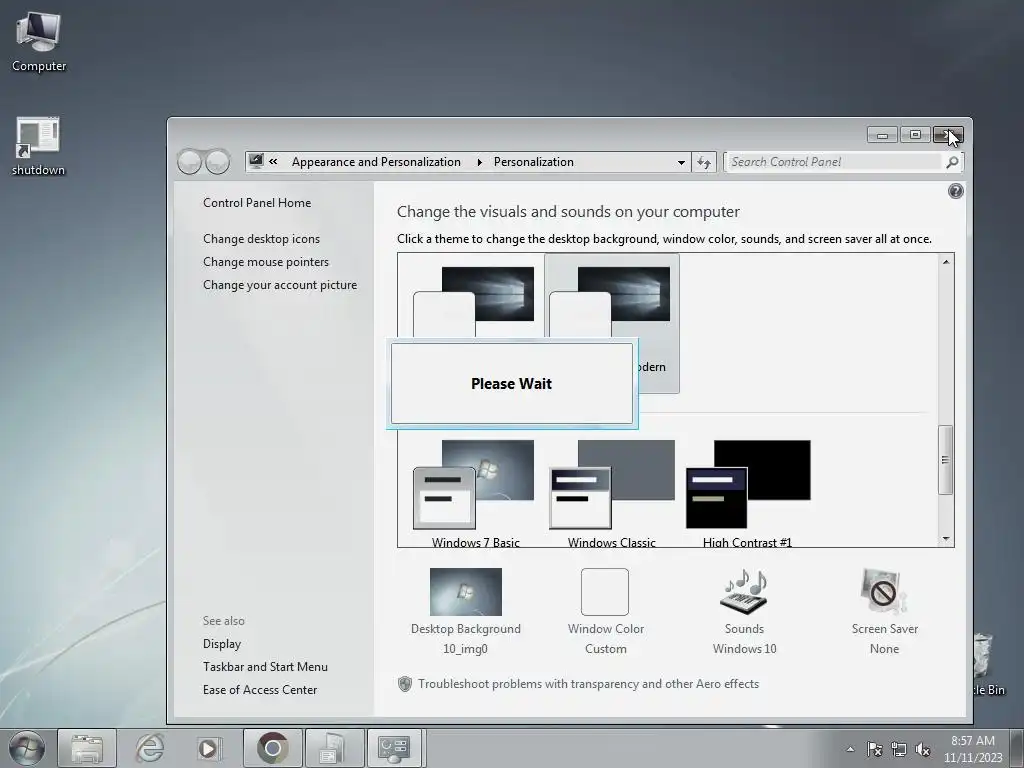
Task: Click the search magnifier icon
Action: click(952, 162)
